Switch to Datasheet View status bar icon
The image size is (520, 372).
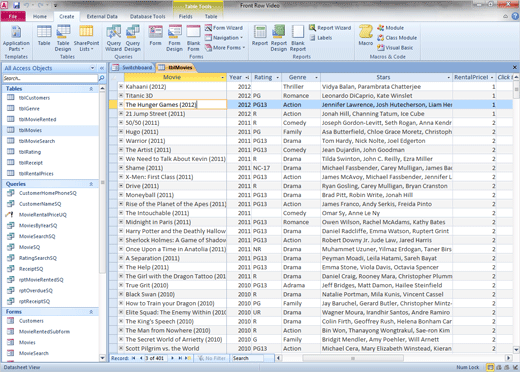(490, 367)
